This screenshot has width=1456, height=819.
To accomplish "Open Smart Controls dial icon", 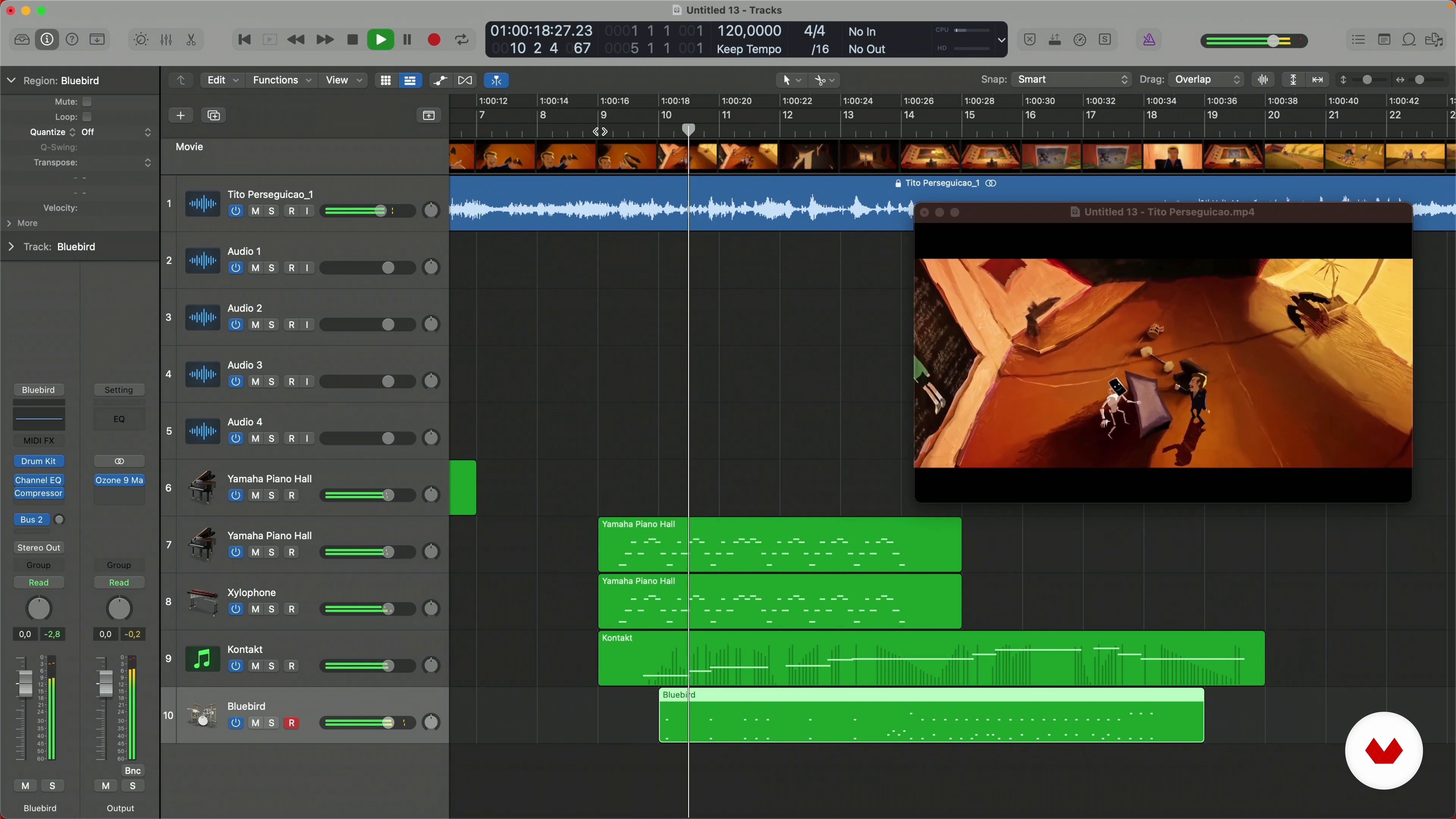I will pos(141,39).
